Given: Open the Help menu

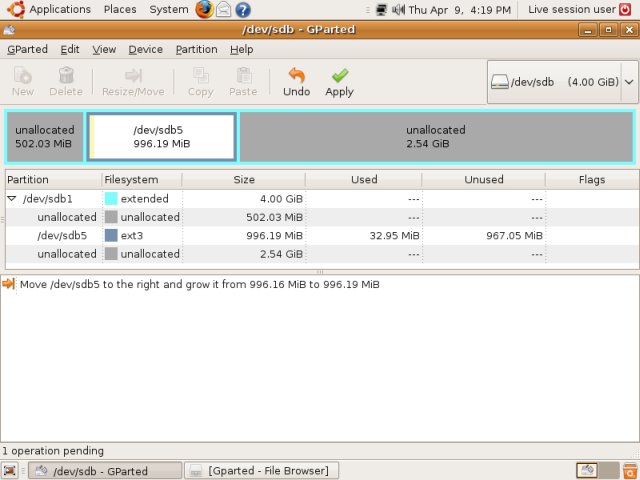Looking at the screenshot, I should click(x=241, y=49).
